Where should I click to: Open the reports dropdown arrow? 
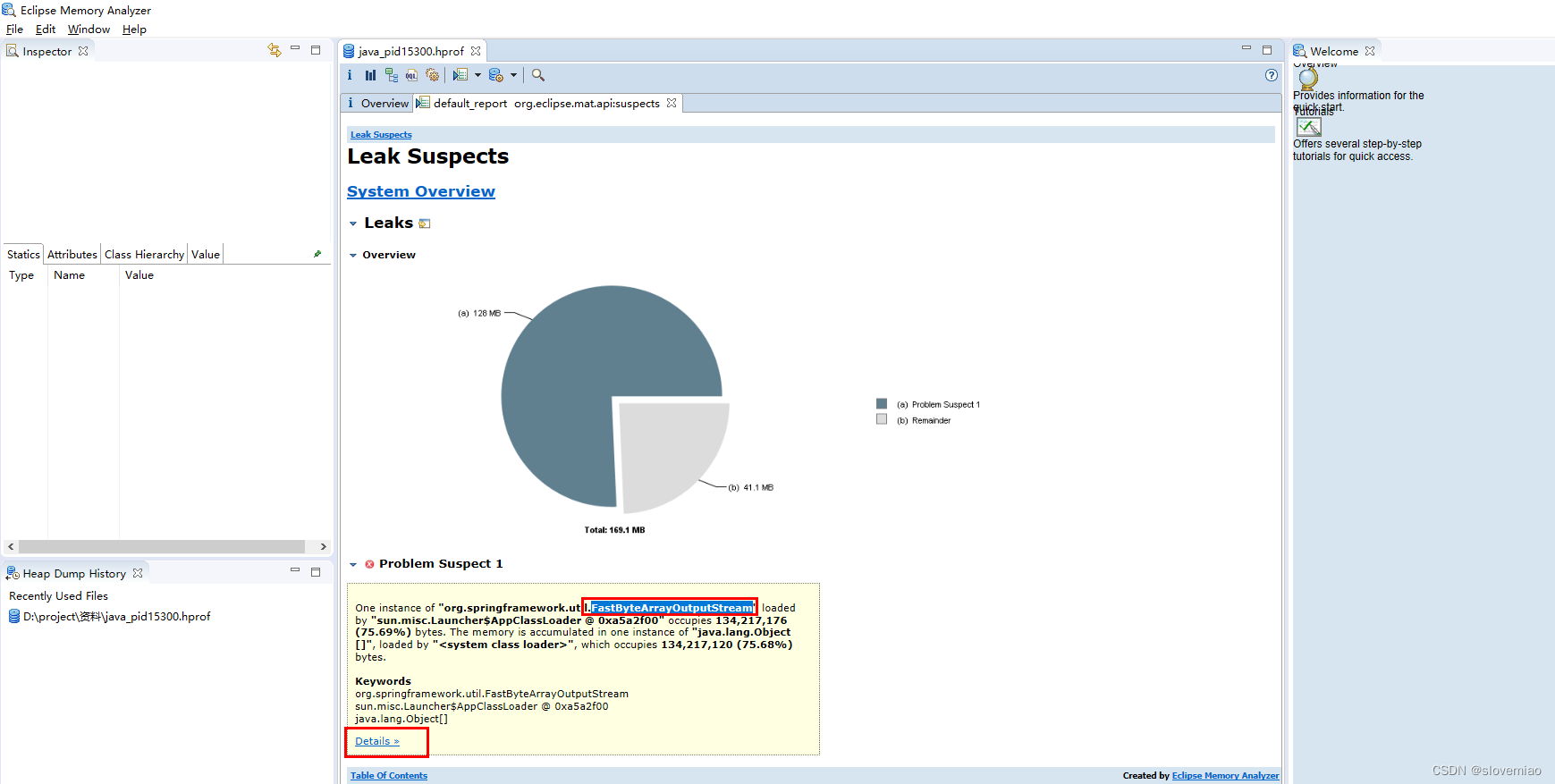tap(477, 75)
